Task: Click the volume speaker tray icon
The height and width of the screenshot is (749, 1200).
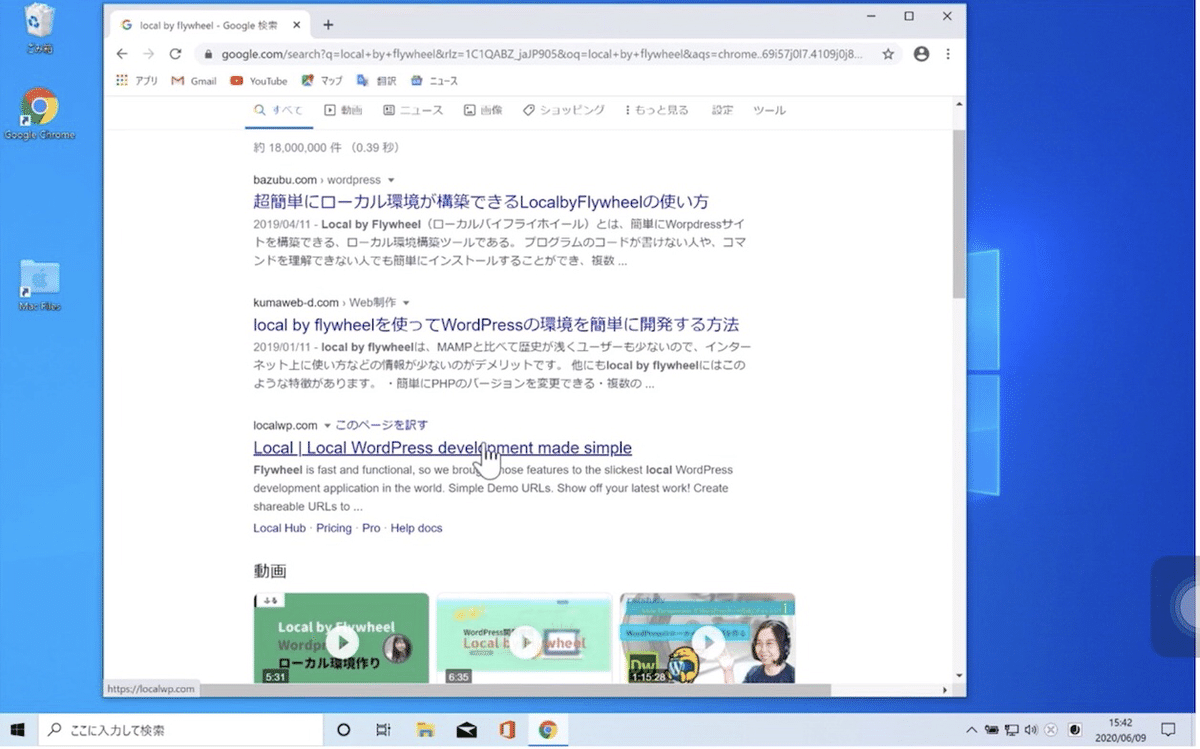Action: click(1031, 730)
